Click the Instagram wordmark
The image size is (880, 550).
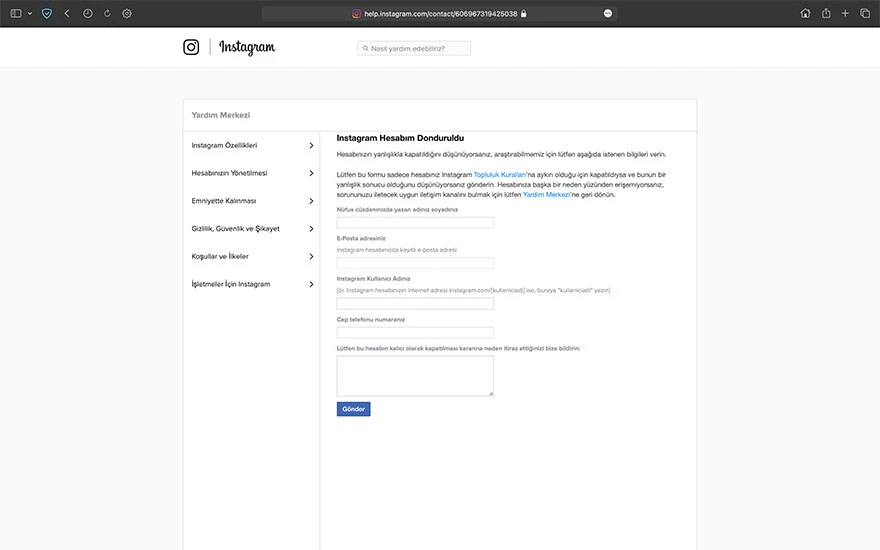pyautogui.click(x=247, y=48)
